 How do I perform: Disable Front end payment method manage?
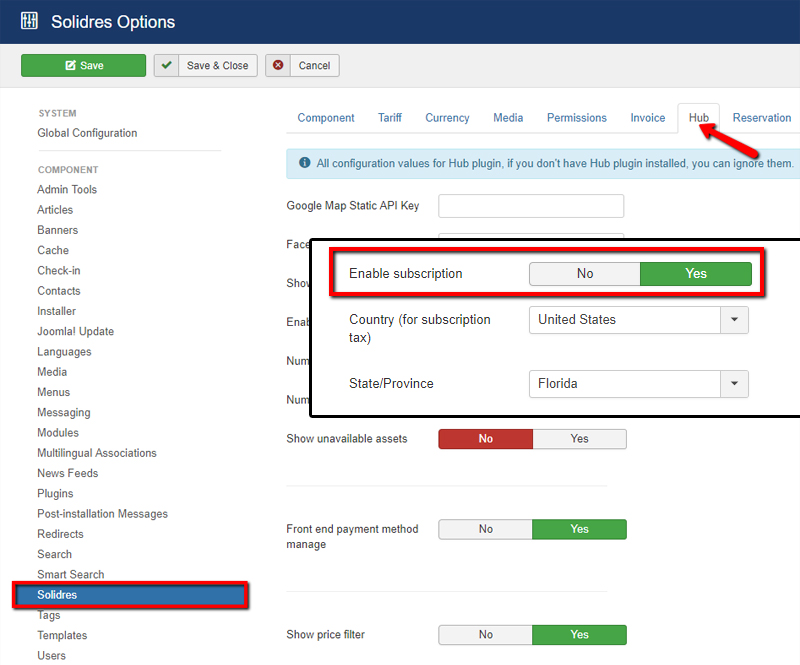[485, 529]
